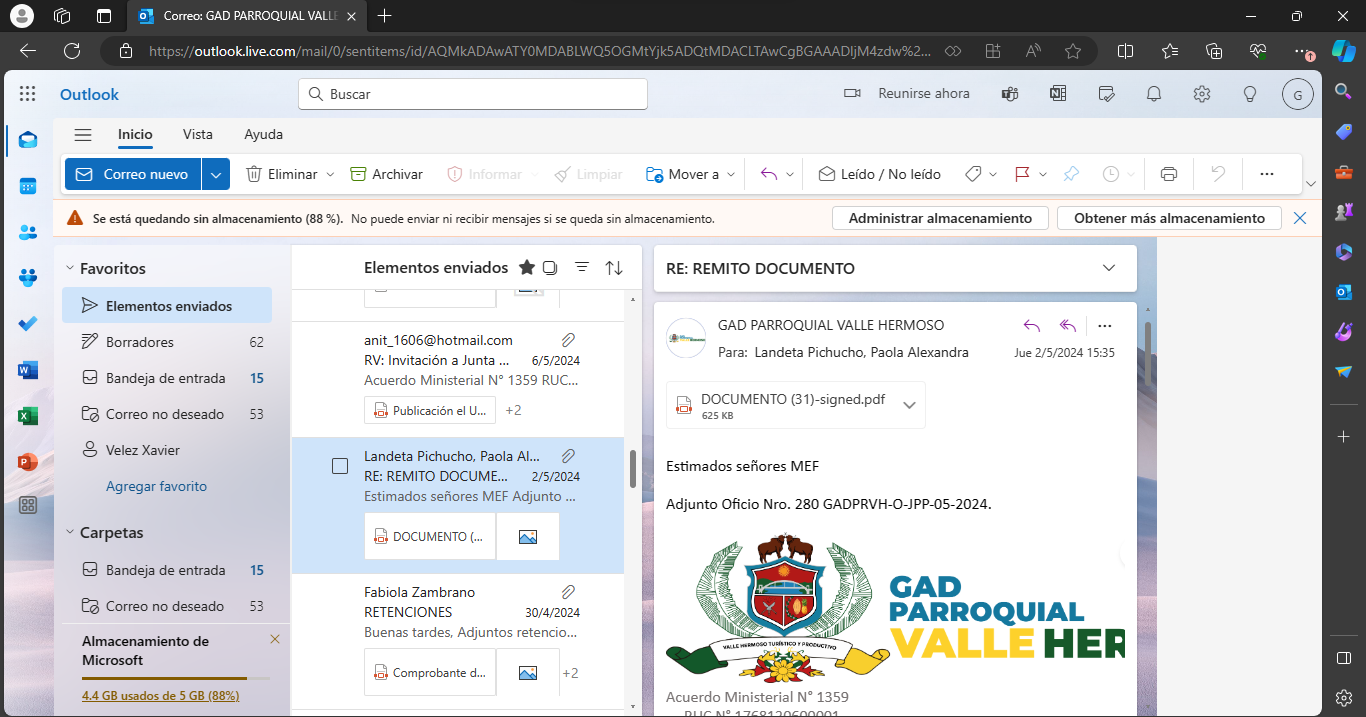Open Outlook settings gear icon
The image size is (1366, 717).
(1202, 94)
